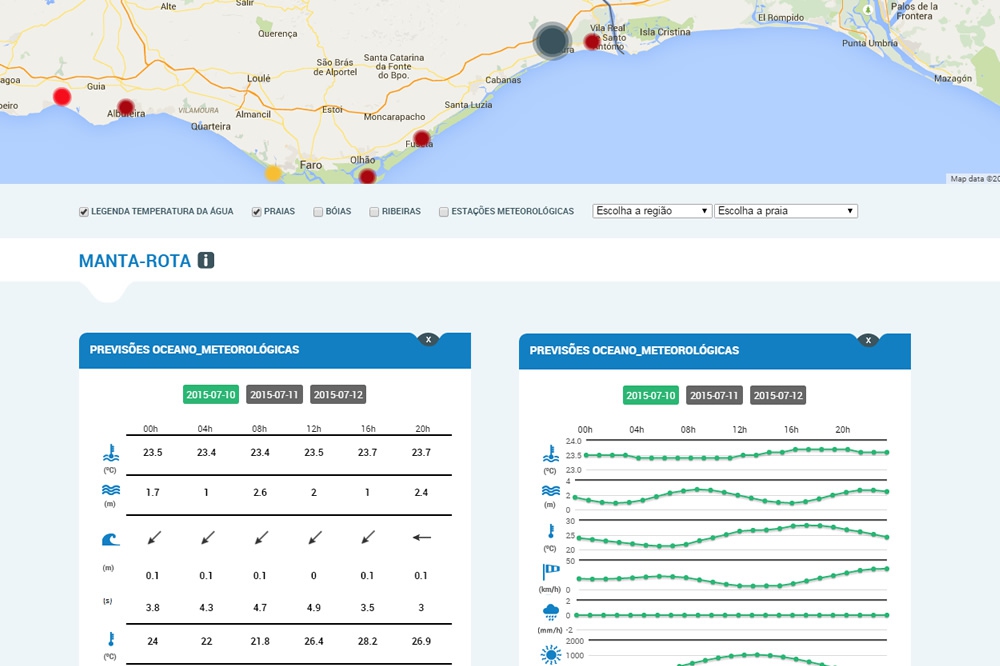Click wave height icon in right chart panel
1000x666 pixels.
coord(551,491)
